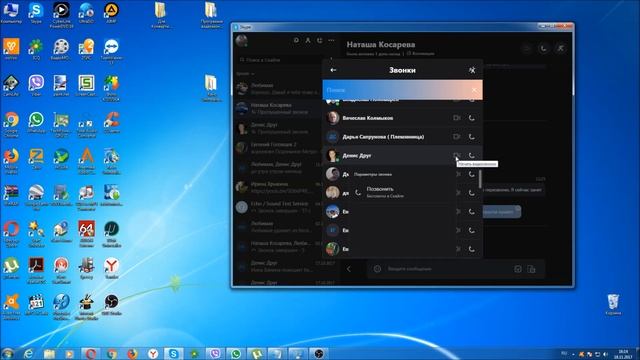Open the Ирина Храмова chat in the sidebar
640x360 pixels.
[x=278, y=187]
